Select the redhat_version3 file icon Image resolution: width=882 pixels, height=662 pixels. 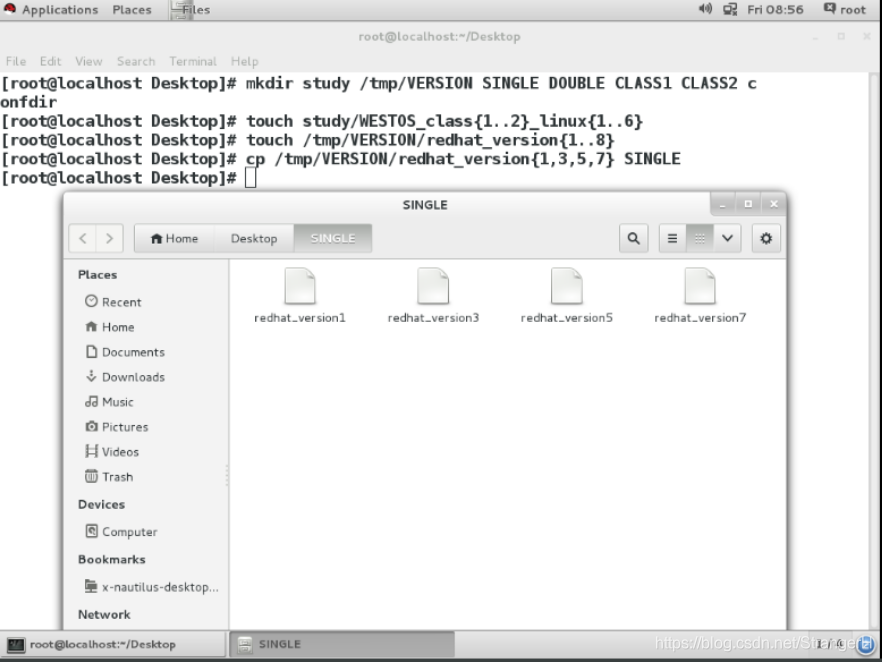pyautogui.click(x=433, y=286)
